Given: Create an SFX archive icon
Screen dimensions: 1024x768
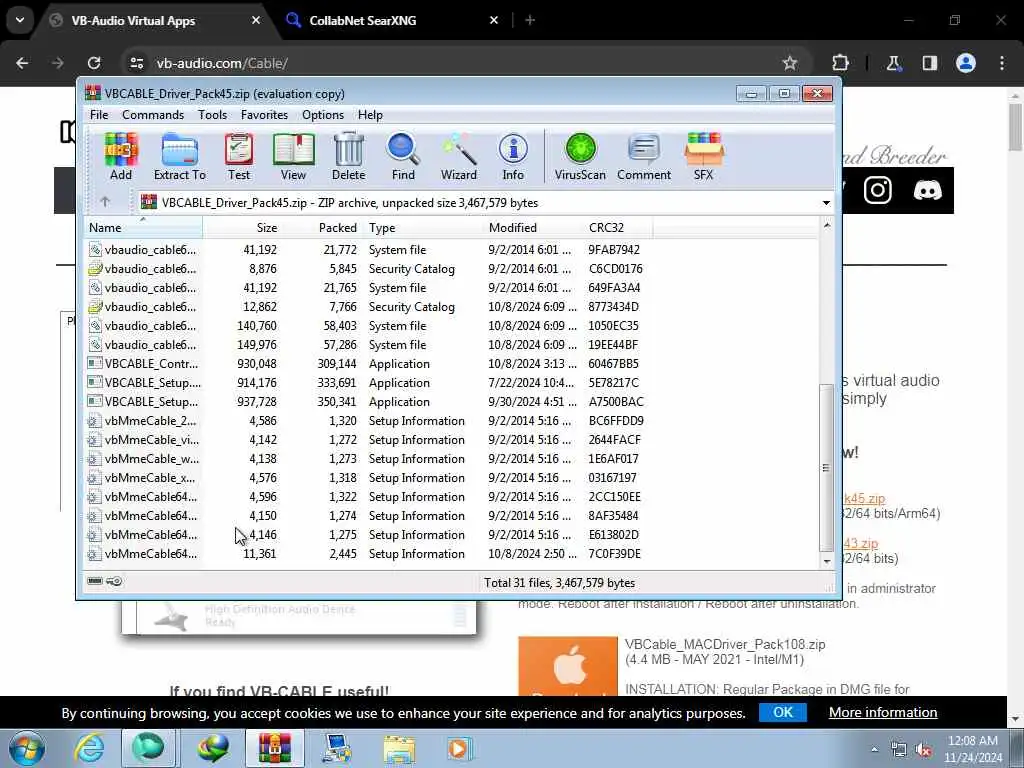Looking at the screenshot, I should pos(703,157).
